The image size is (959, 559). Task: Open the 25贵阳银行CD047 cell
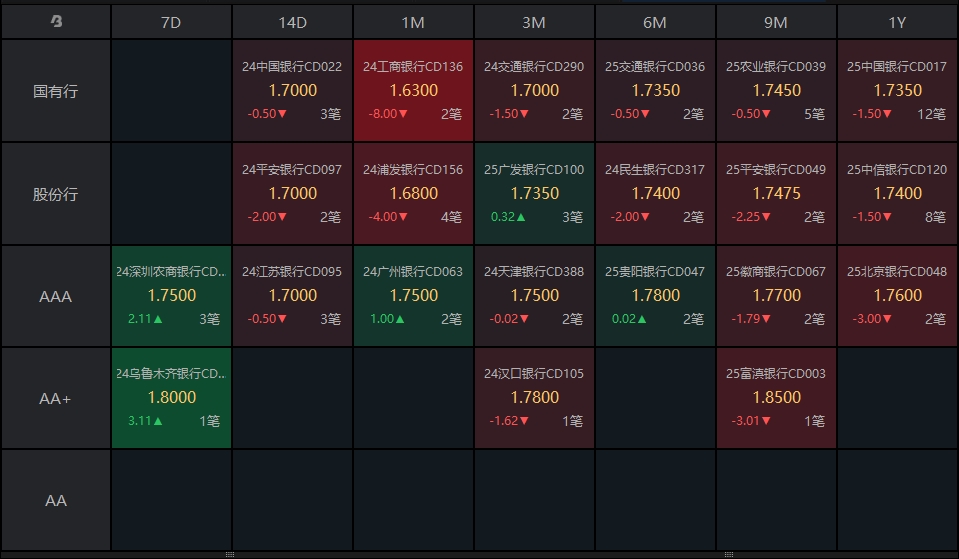(656, 296)
